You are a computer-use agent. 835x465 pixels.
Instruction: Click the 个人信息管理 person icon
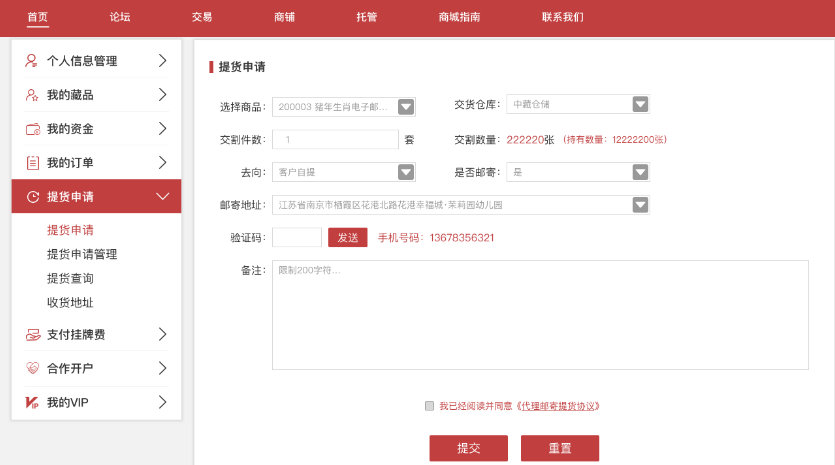31,61
